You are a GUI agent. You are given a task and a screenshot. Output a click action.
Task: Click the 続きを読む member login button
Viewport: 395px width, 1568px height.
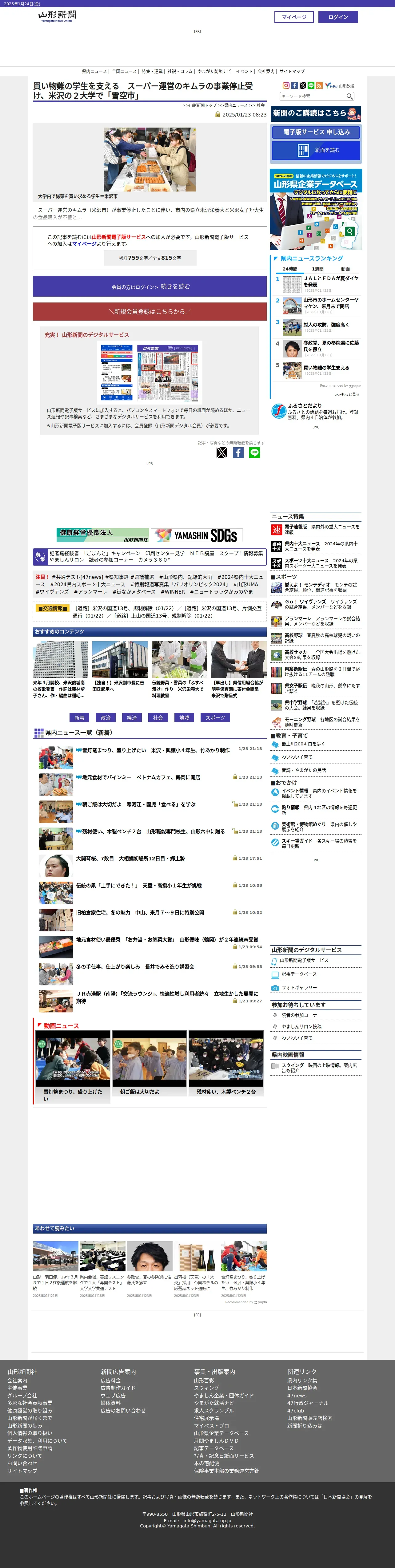coord(150,286)
